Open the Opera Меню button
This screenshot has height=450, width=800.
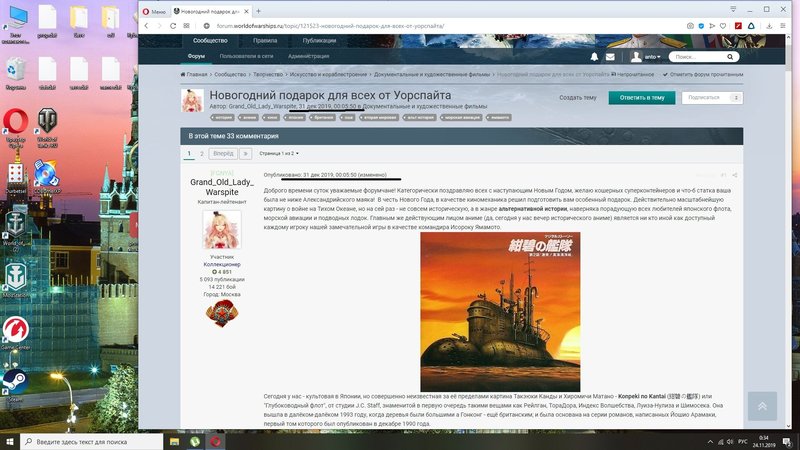tap(155, 11)
